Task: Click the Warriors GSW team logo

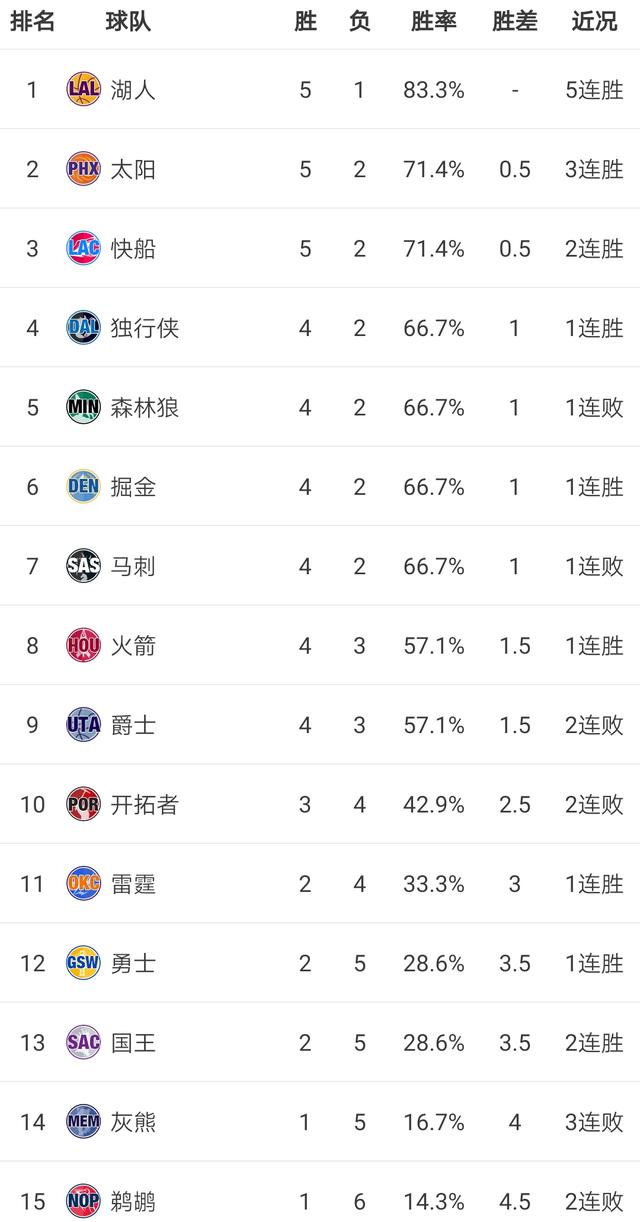Action: pyautogui.click(x=84, y=963)
